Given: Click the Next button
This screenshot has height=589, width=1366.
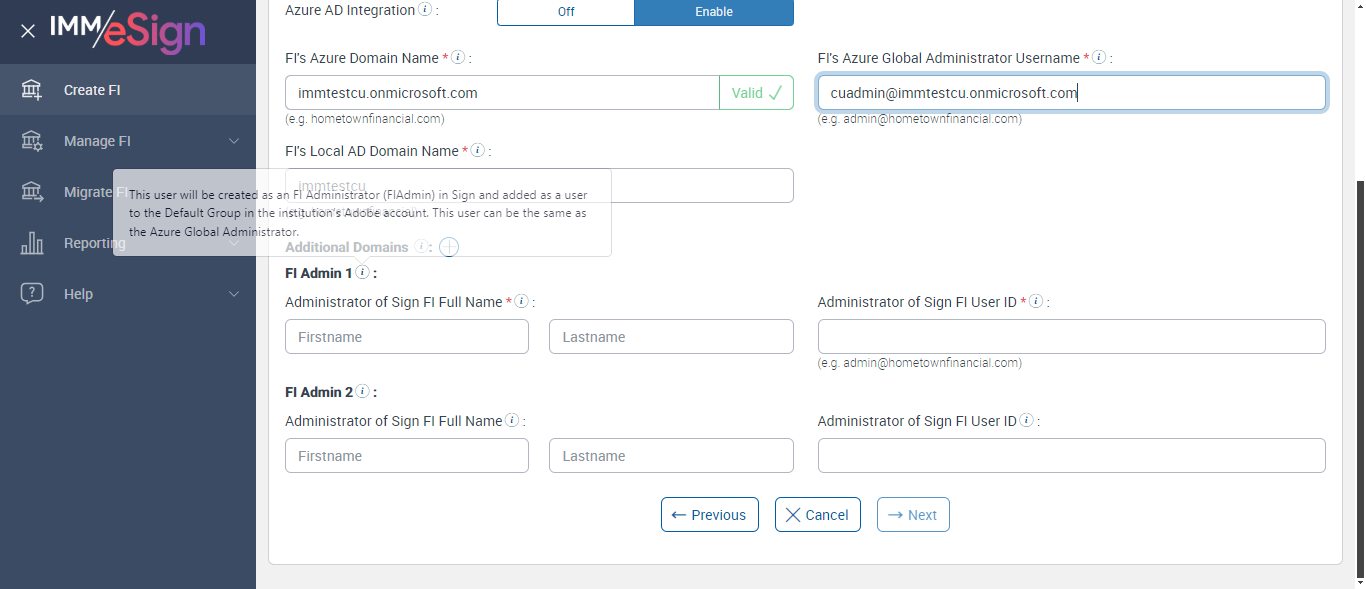Looking at the screenshot, I should 912,515.
